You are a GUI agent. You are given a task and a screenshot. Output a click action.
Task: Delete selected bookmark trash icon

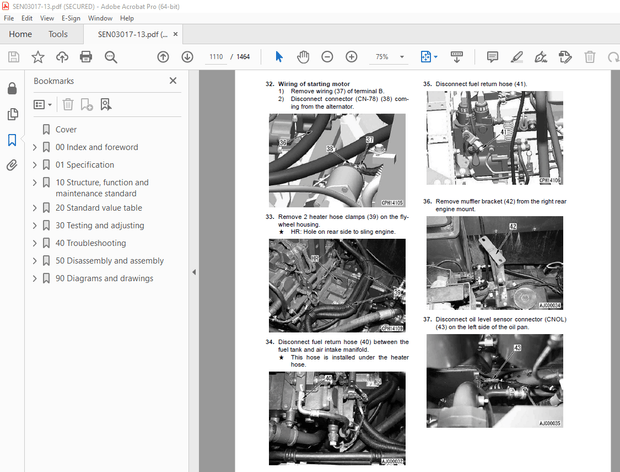(x=68, y=104)
